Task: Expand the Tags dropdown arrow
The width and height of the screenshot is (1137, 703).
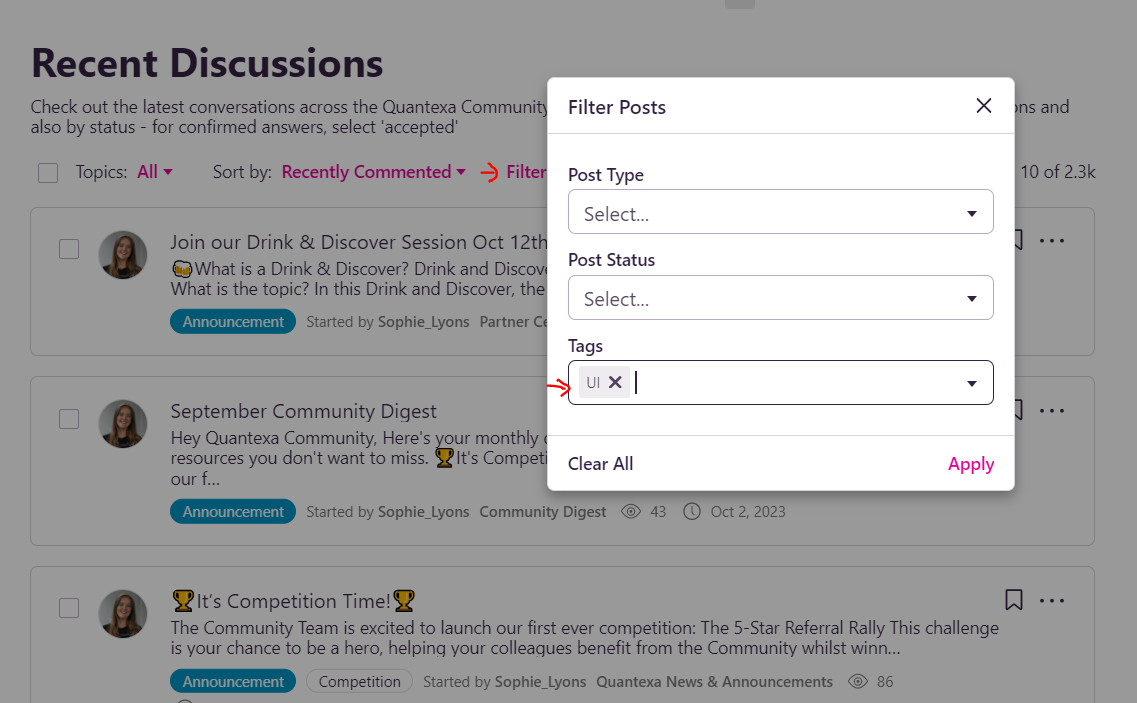Action: point(972,383)
